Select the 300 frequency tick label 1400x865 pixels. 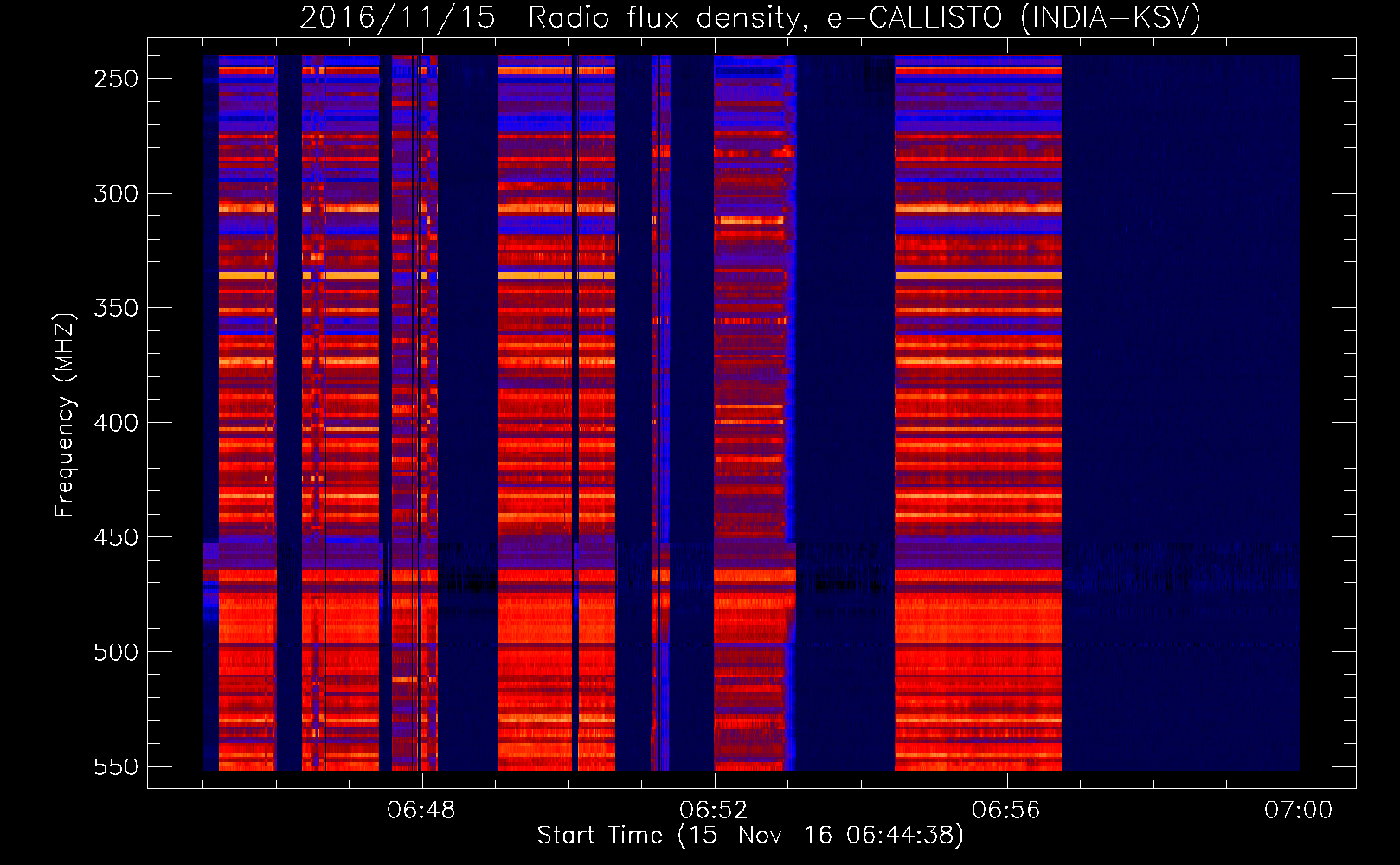click(116, 194)
